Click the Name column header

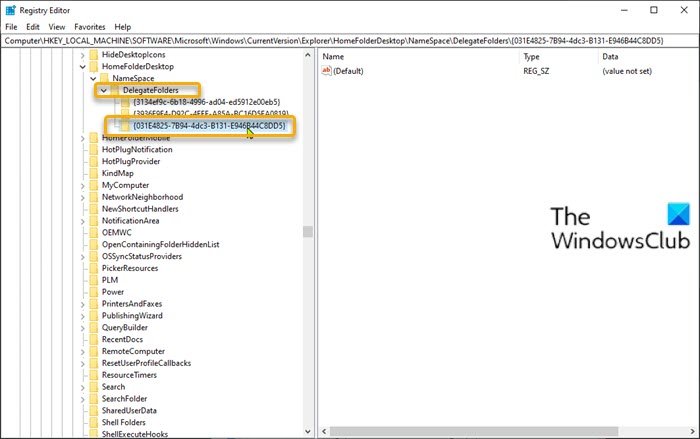333,57
